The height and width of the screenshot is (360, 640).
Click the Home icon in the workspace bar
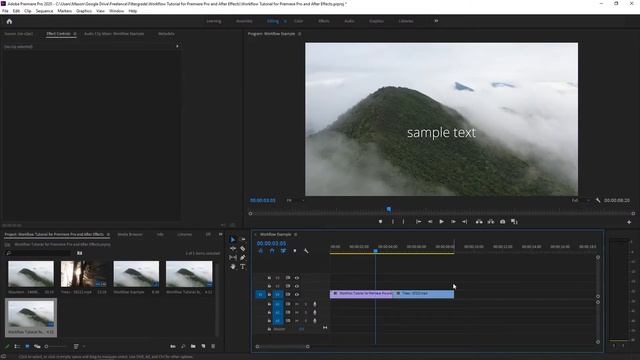(9, 21)
